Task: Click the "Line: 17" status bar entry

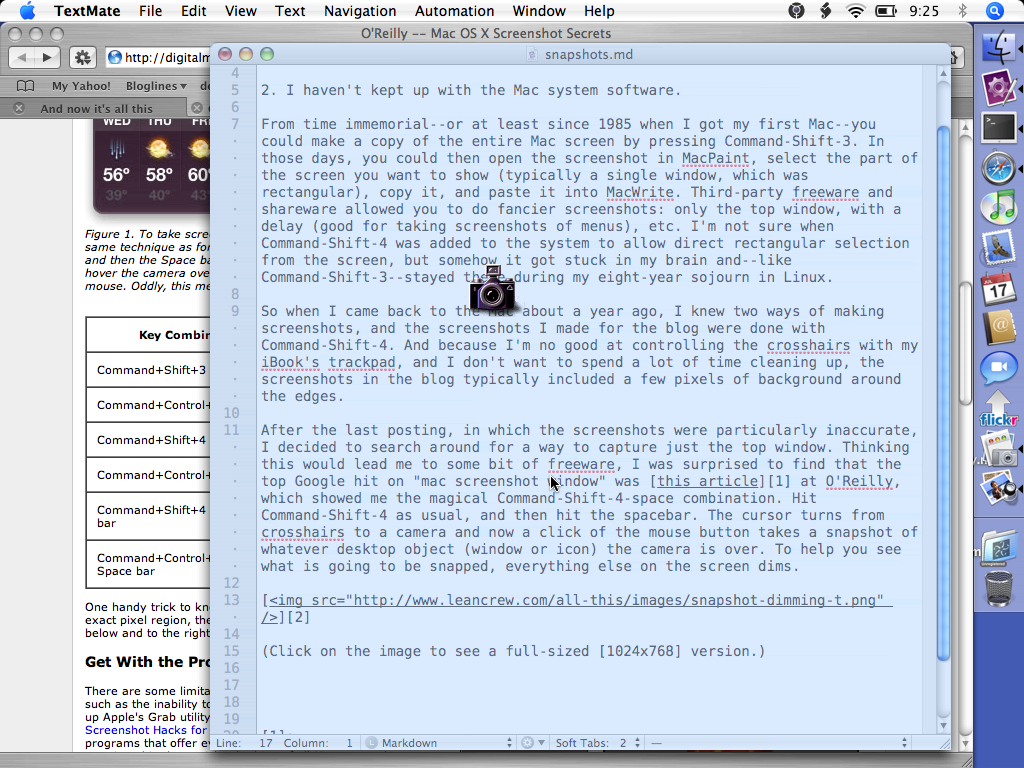Action: (244, 743)
